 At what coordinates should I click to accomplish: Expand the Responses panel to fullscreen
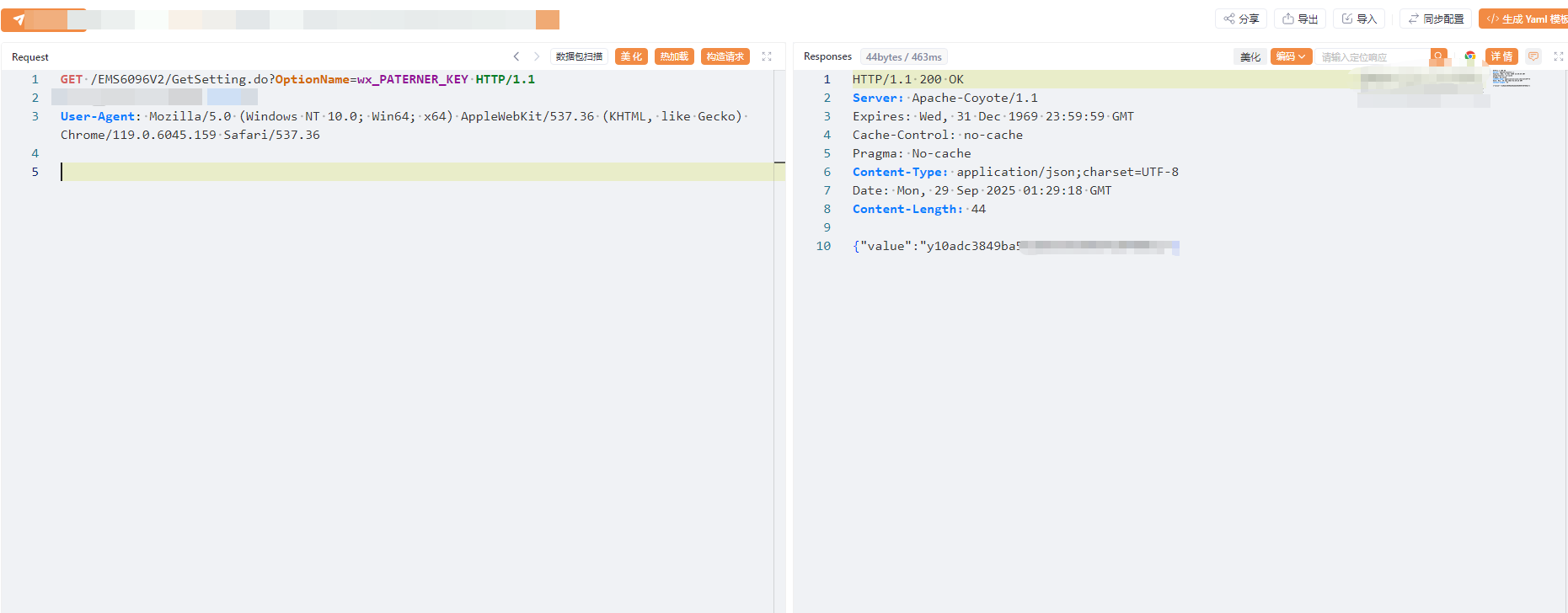click(1559, 56)
